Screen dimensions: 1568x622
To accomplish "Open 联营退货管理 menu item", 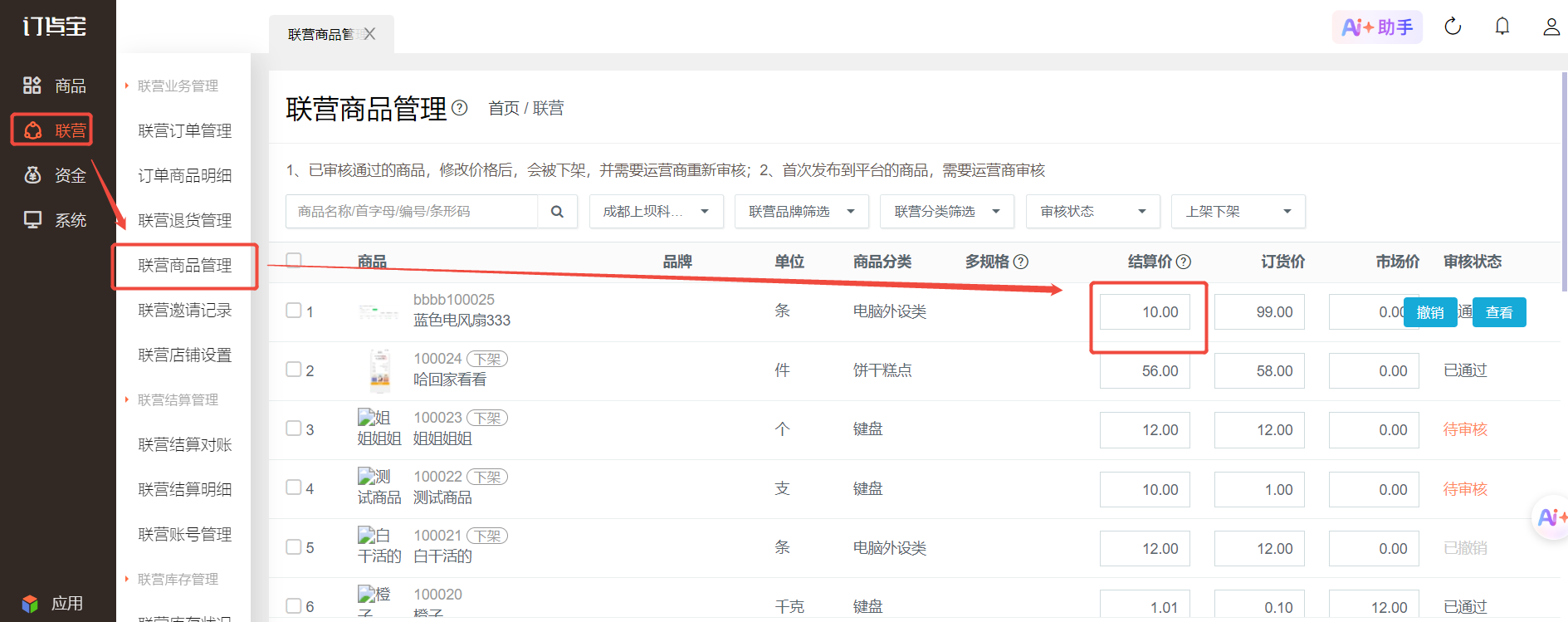I will pyautogui.click(x=184, y=220).
